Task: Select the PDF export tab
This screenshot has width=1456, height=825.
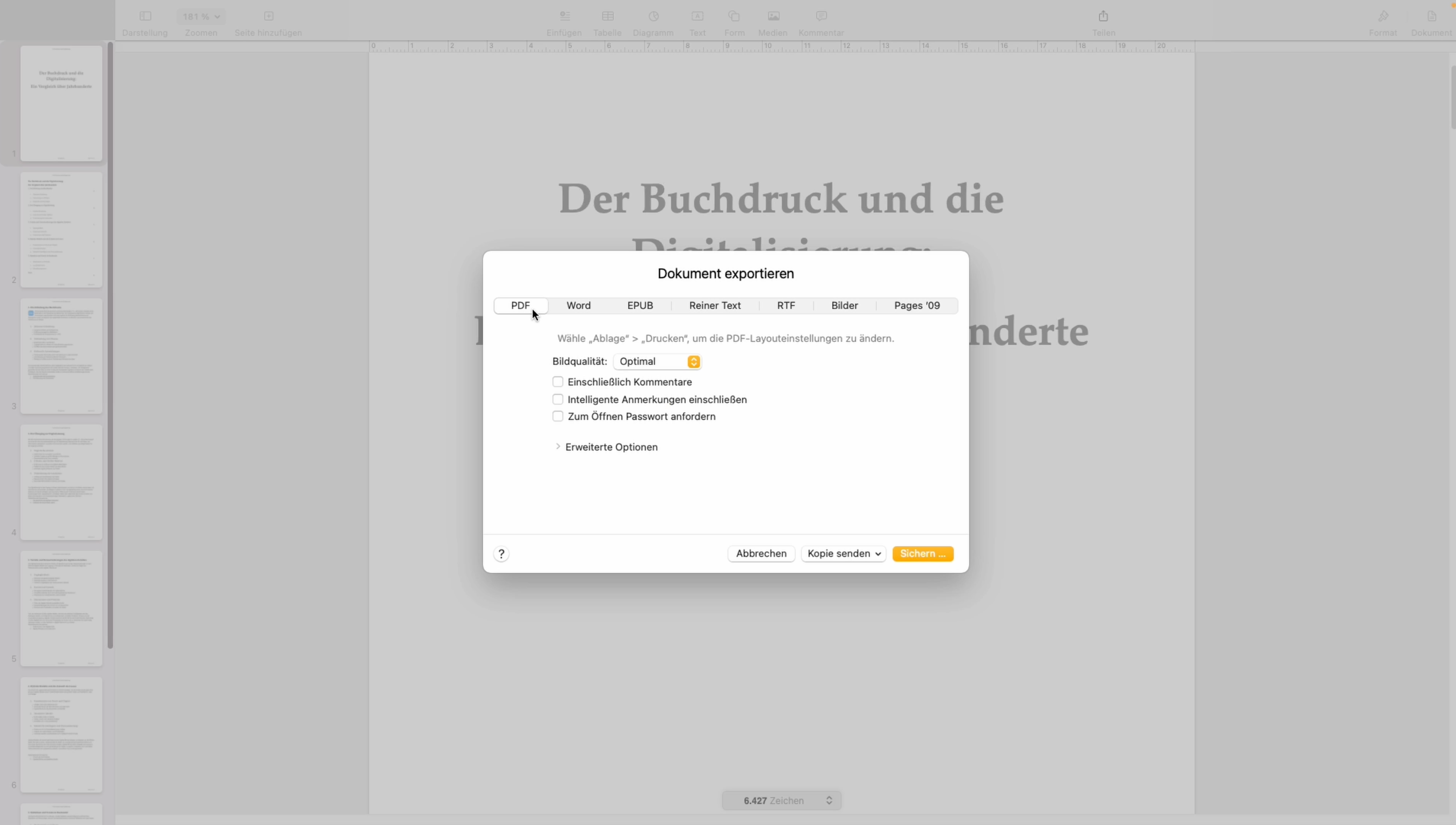Action: click(520, 305)
